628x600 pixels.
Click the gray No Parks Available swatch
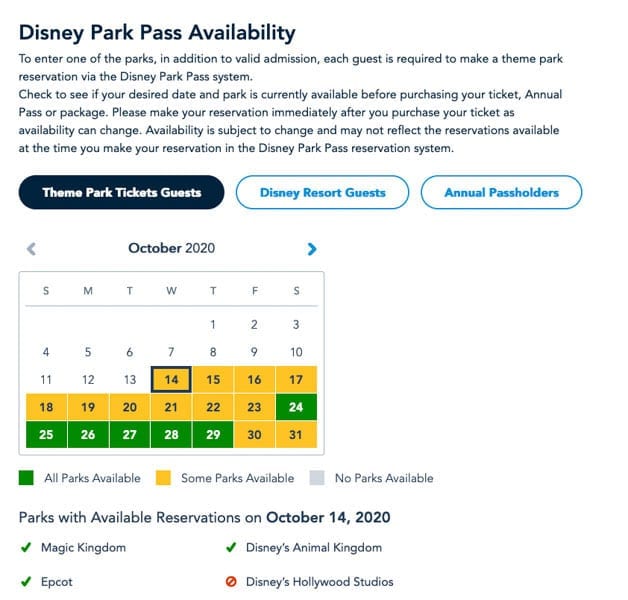pyautogui.click(x=317, y=478)
